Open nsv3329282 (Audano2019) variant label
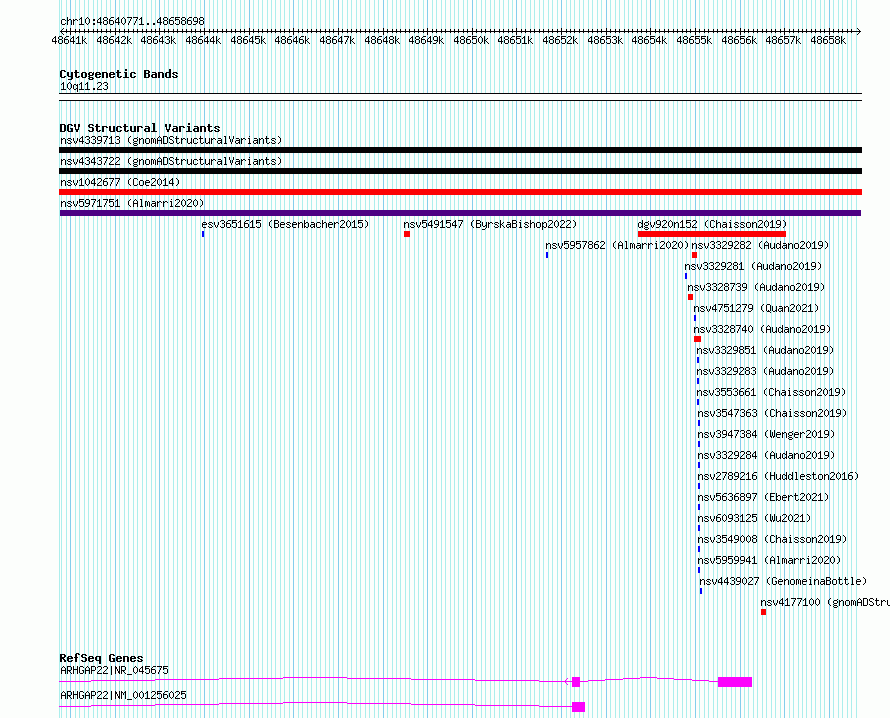Screen dimensions: 890x718 pyautogui.click(x=760, y=245)
